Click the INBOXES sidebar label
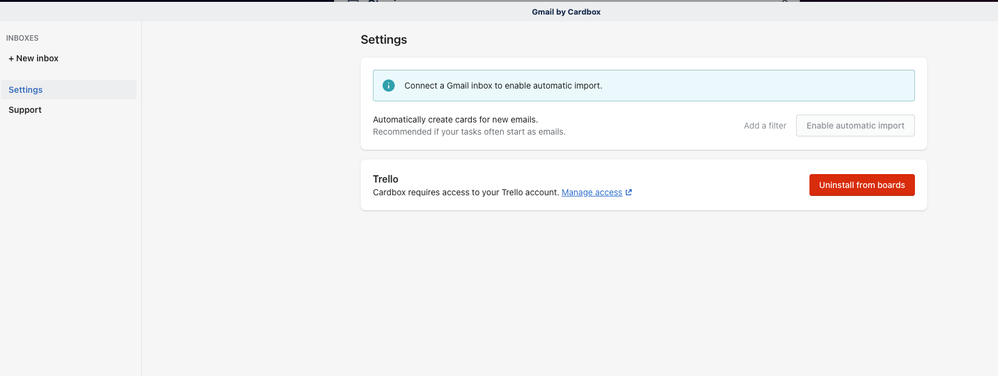 [x=22, y=38]
